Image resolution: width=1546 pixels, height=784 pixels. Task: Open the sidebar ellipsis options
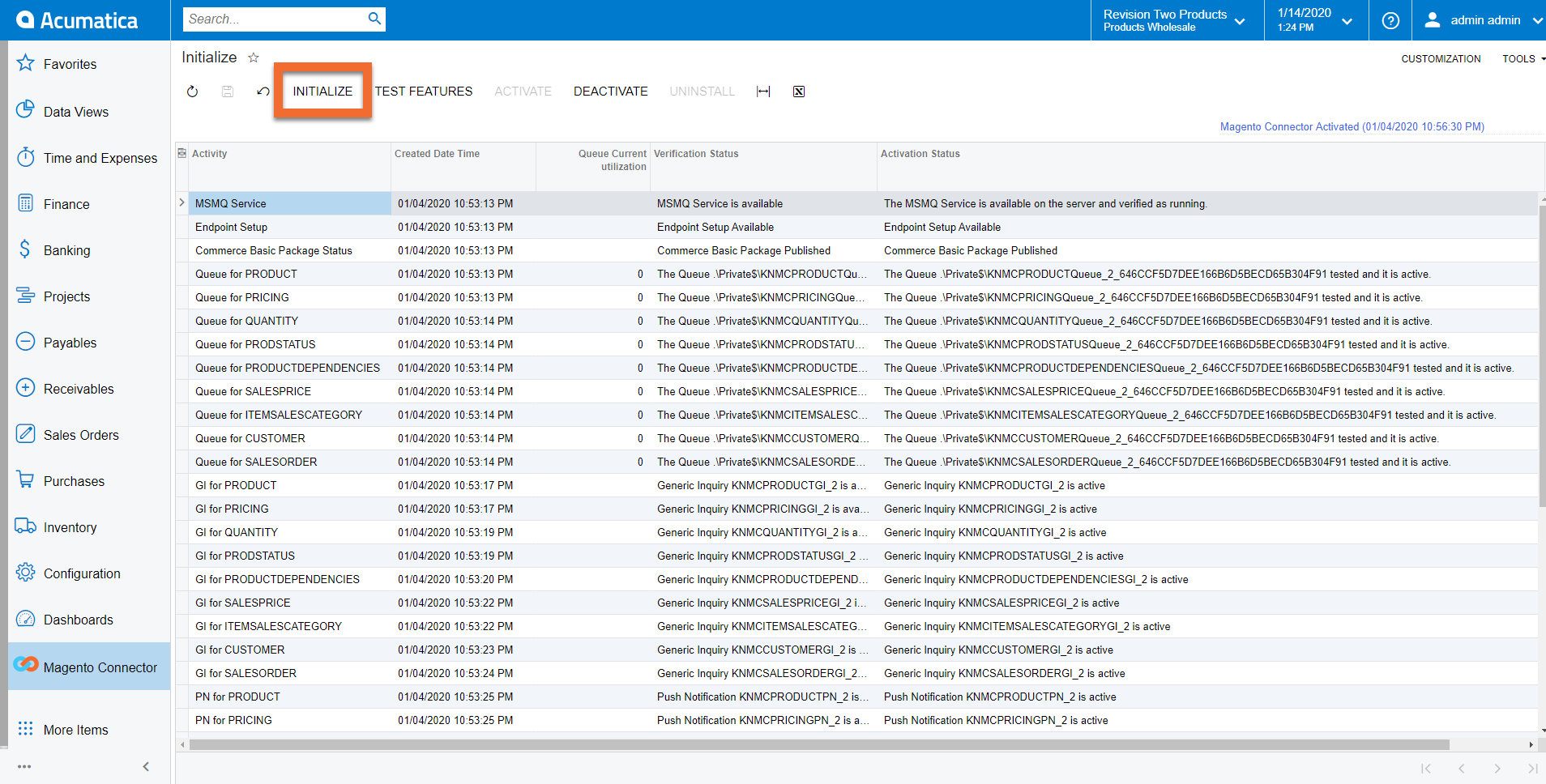24,766
